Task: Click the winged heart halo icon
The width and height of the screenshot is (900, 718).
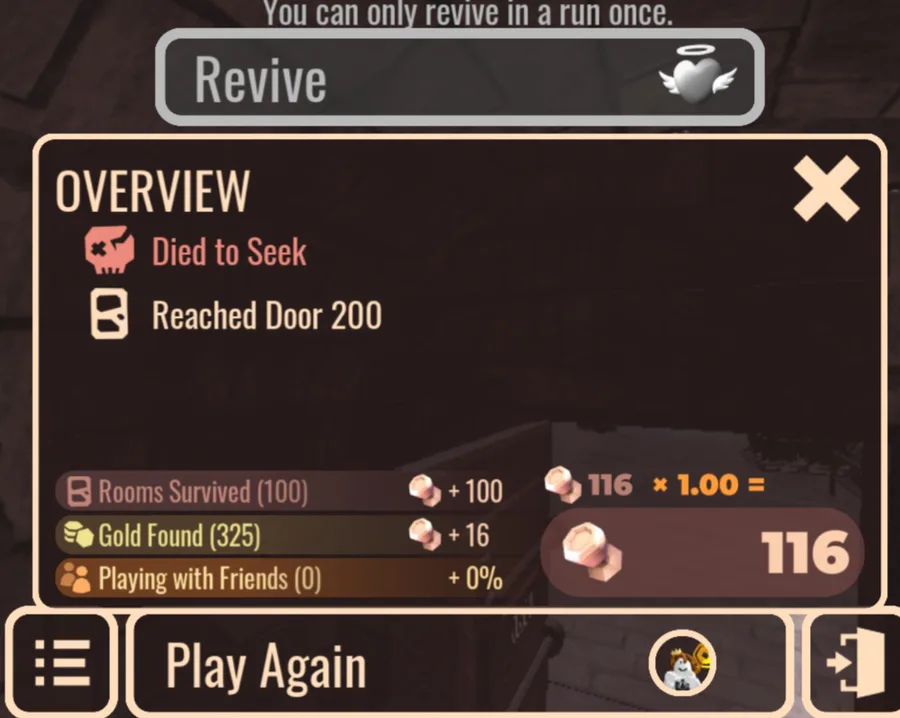Action: [697, 75]
